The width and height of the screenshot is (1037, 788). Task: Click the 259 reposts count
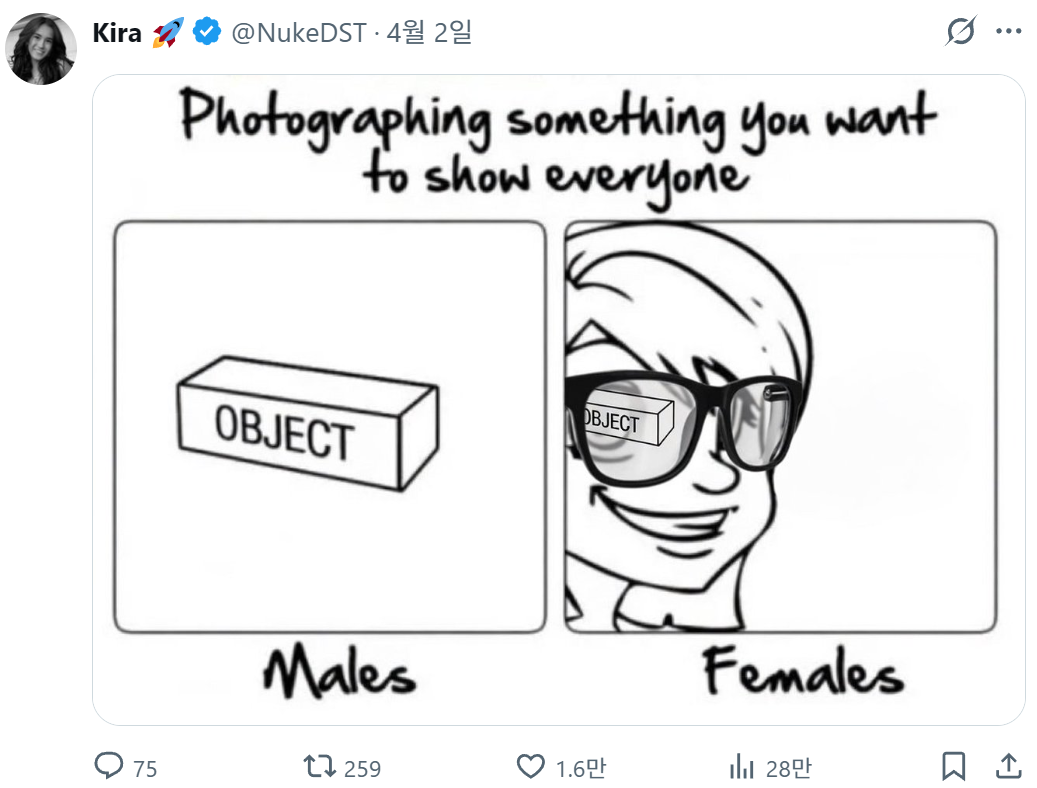362,768
